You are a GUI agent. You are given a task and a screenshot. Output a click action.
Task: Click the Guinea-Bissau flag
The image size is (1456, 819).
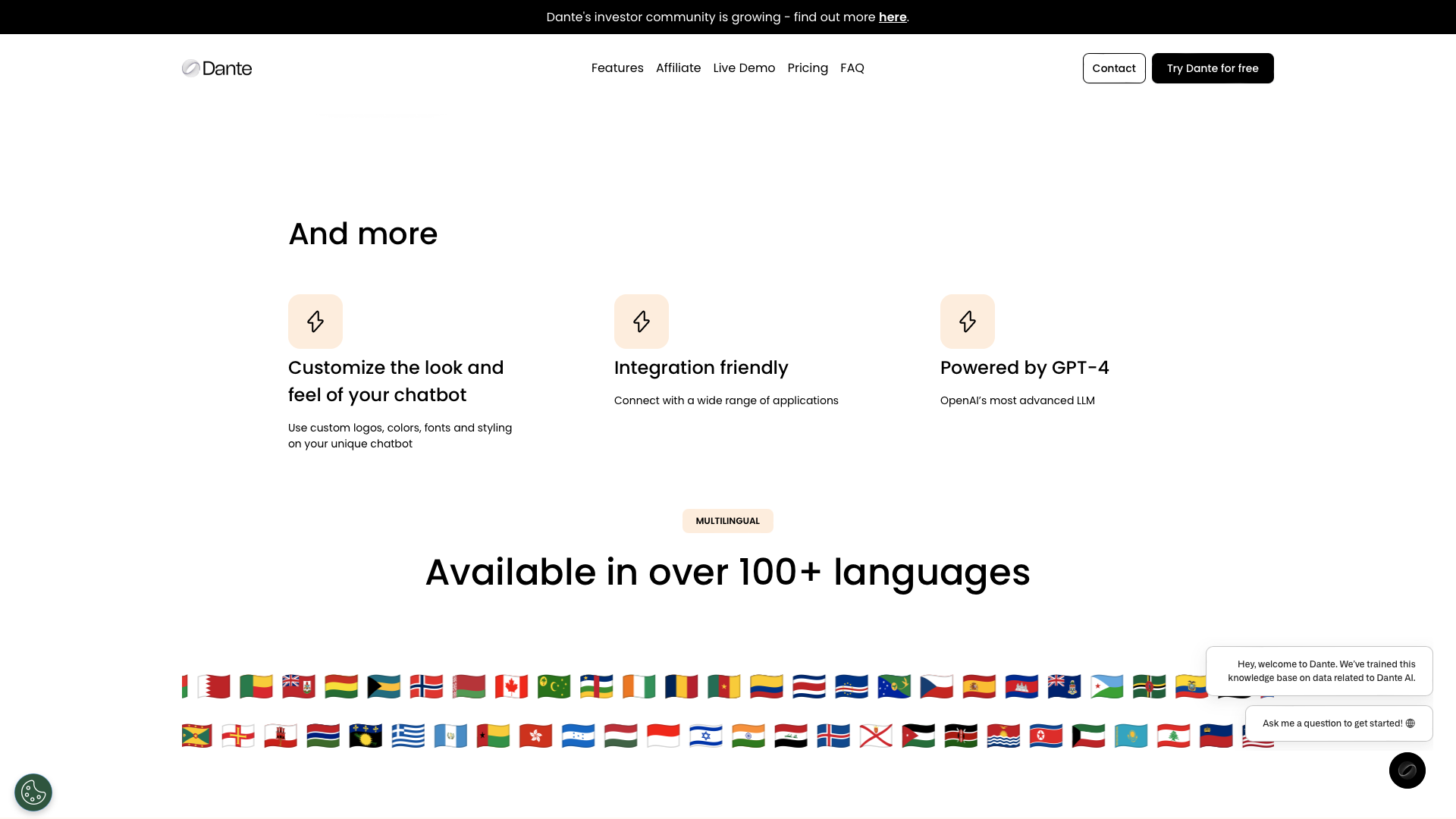(493, 736)
